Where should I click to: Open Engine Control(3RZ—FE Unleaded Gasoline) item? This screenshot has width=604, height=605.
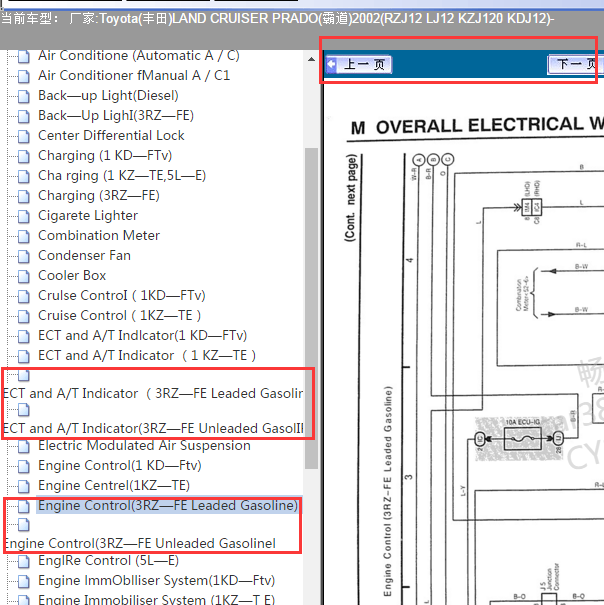[x=141, y=544]
